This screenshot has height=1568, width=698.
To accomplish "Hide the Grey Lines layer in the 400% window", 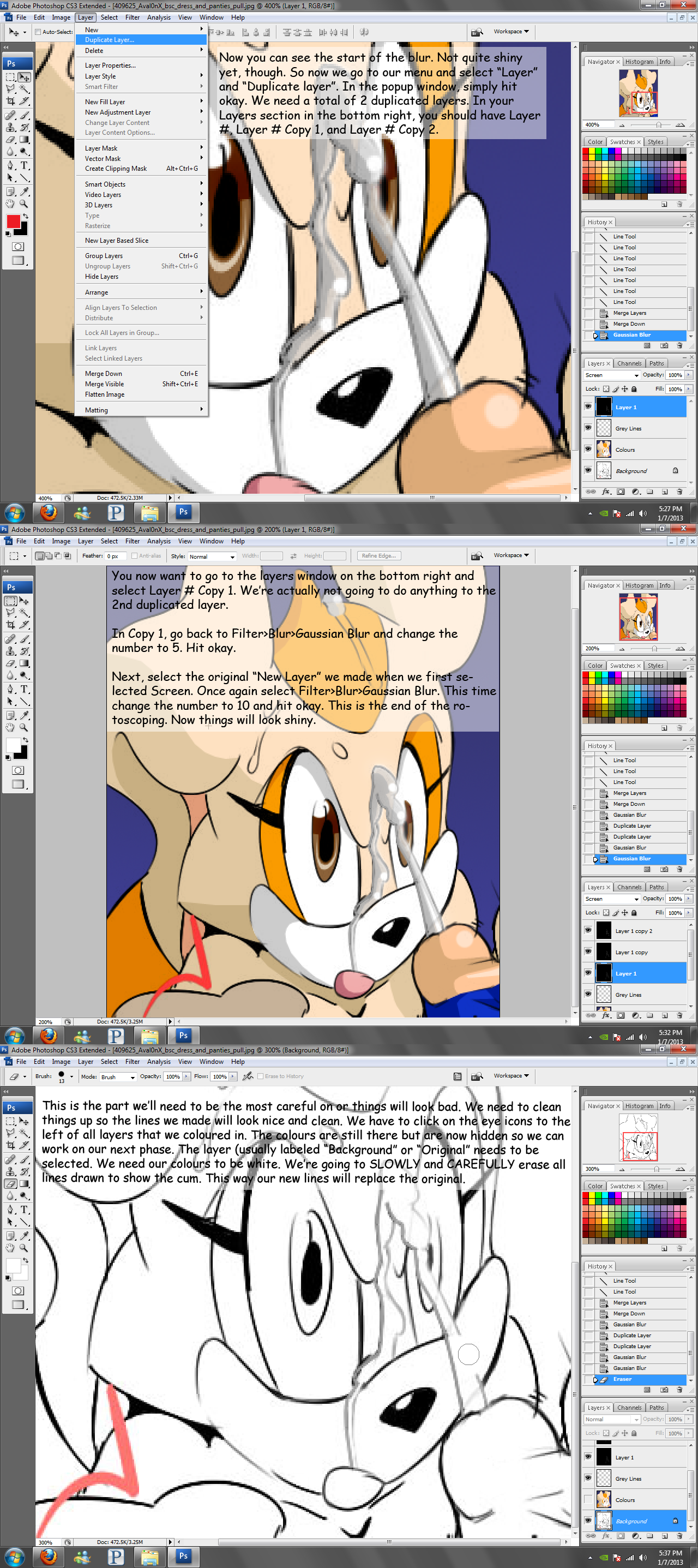I will point(588,428).
